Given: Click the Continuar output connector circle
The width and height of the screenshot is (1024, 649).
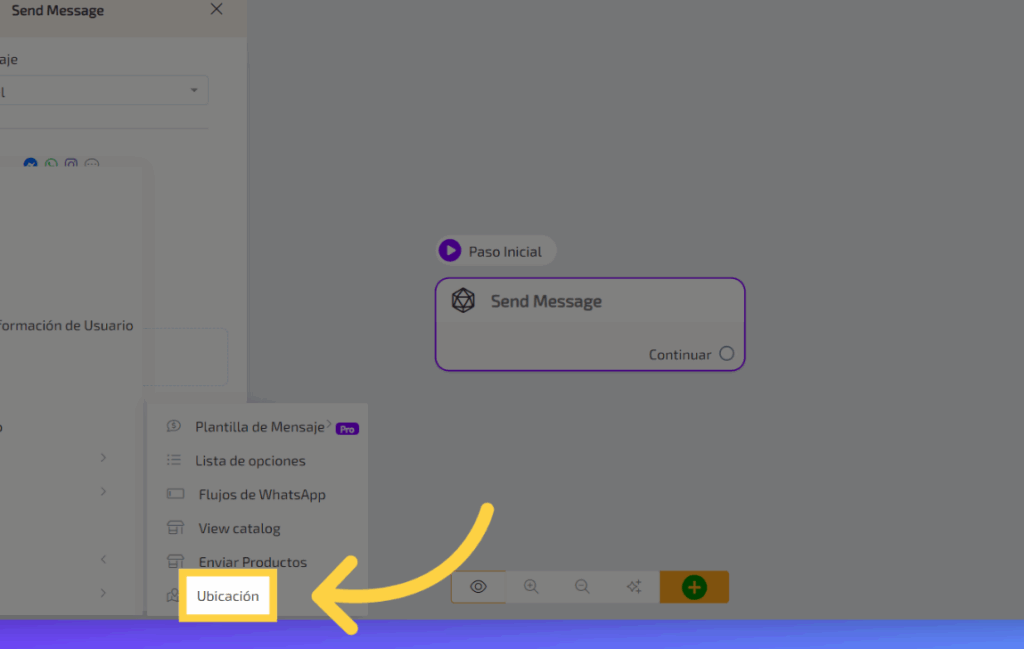Looking at the screenshot, I should tap(726, 354).
